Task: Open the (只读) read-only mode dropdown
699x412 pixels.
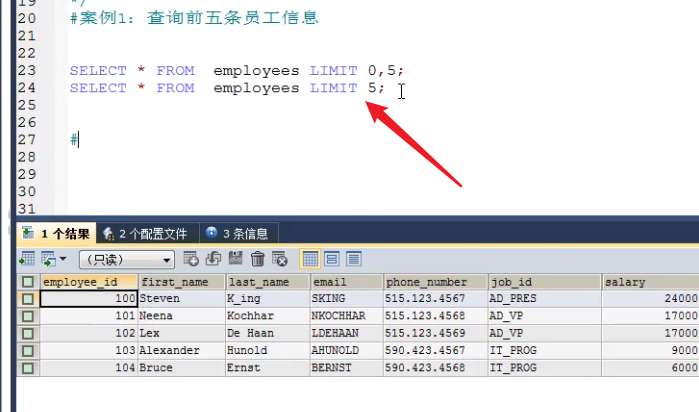Action: pyautogui.click(x=127, y=260)
